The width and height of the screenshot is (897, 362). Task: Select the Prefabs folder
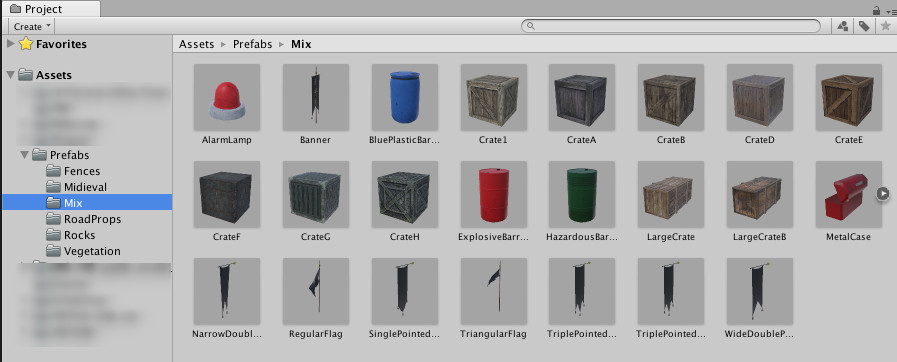(x=69, y=155)
